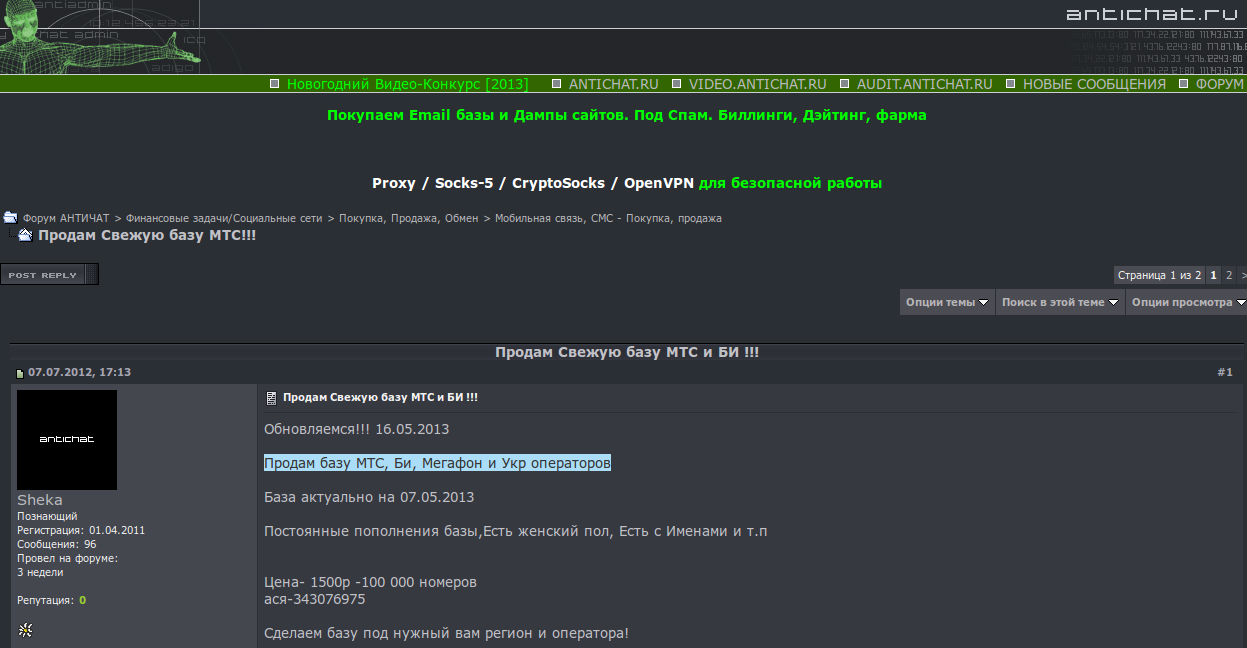Click the thread icon beside the thread title
The height and width of the screenshot is (648, 1247).
click(x=26, y=235)
